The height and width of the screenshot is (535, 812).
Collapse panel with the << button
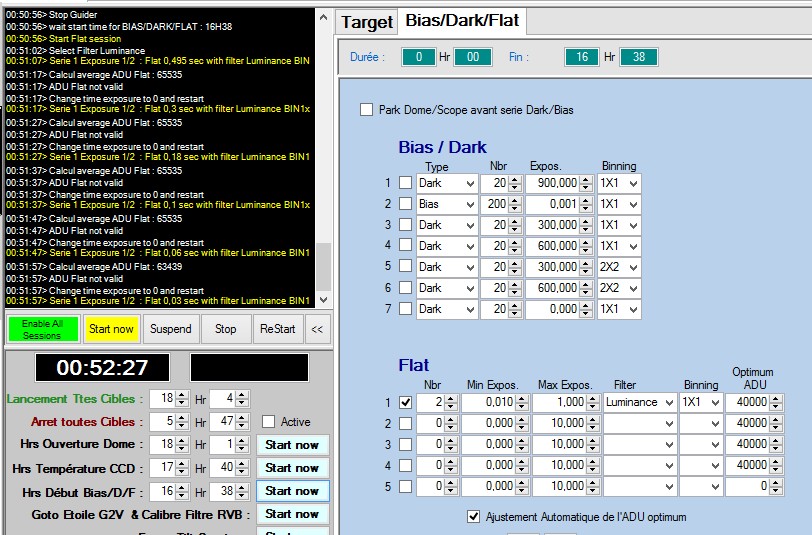(x=317, y=329)
